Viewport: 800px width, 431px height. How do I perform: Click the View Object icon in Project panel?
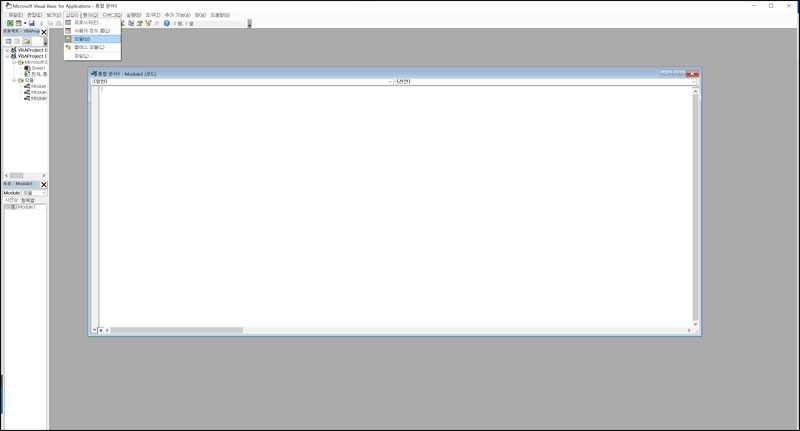(x=17, y=41)
